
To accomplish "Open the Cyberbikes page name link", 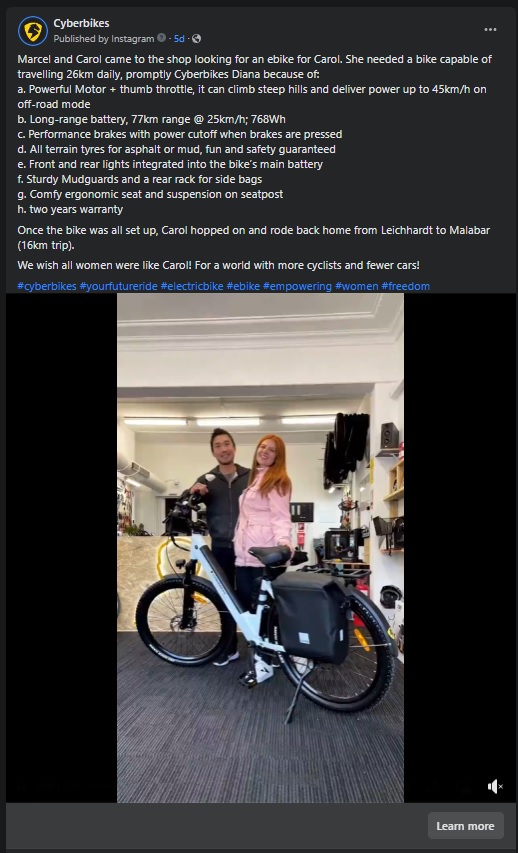I will pos(81,23).
